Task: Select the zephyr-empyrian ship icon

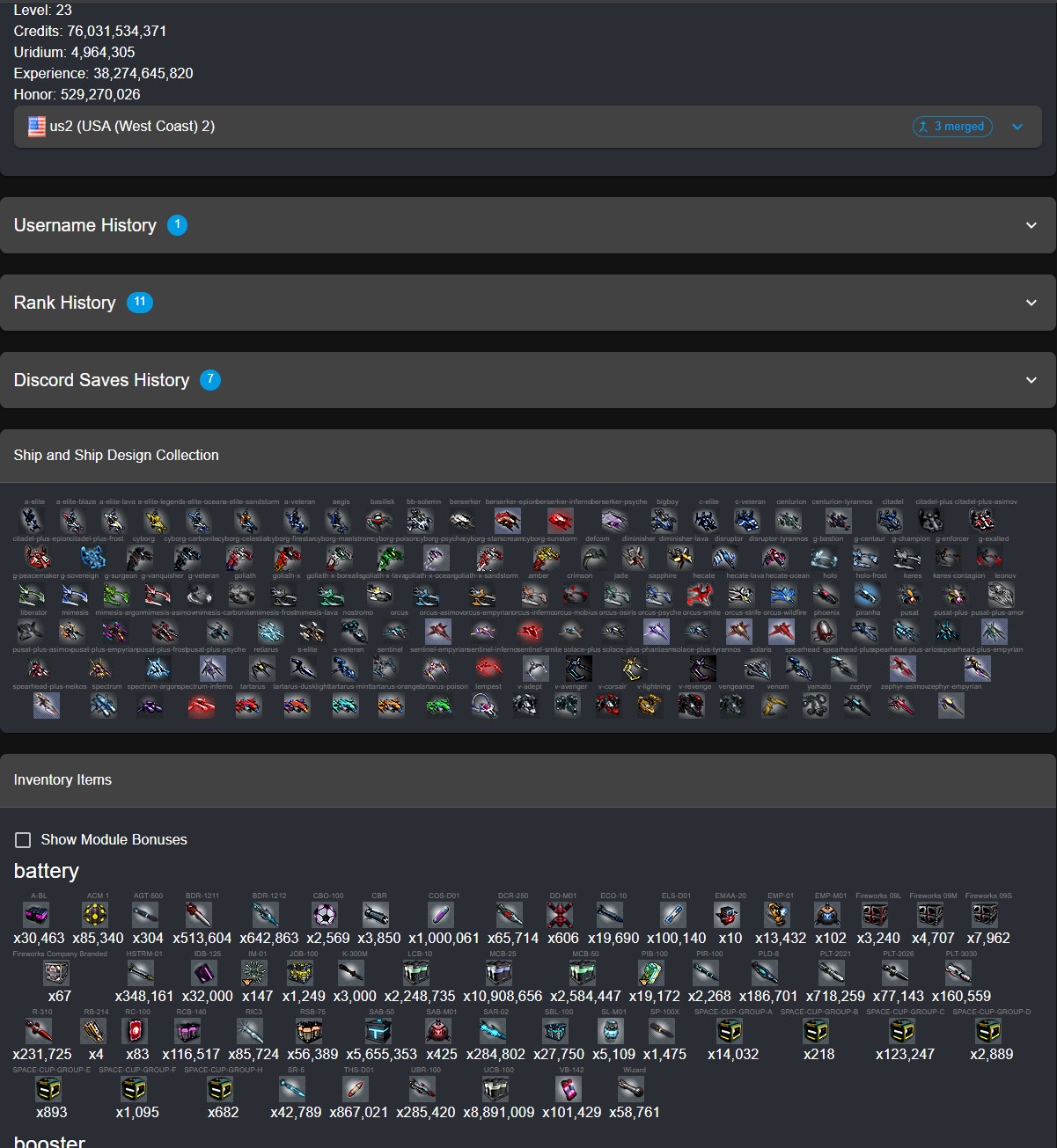Action: 951,705
